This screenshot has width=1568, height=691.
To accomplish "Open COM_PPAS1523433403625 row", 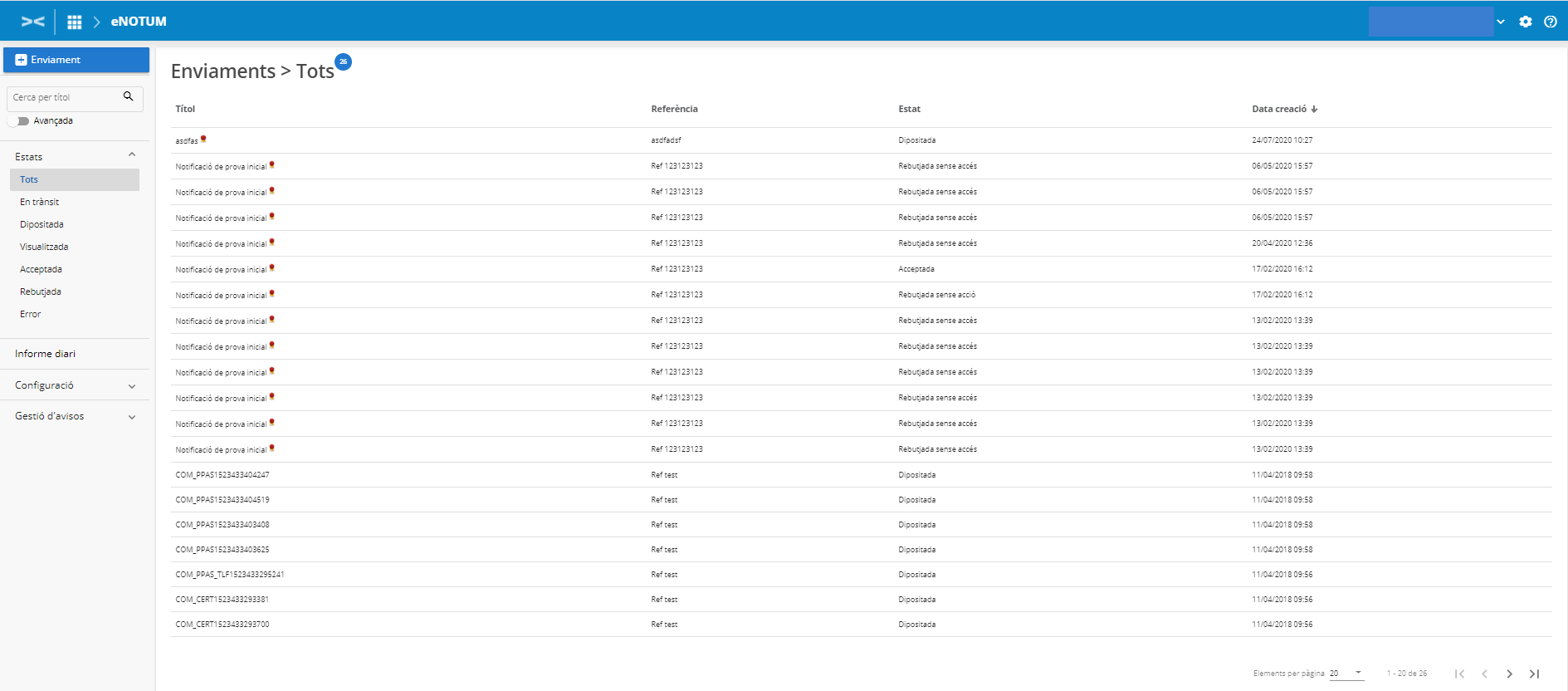I will (x=862, y=550).
